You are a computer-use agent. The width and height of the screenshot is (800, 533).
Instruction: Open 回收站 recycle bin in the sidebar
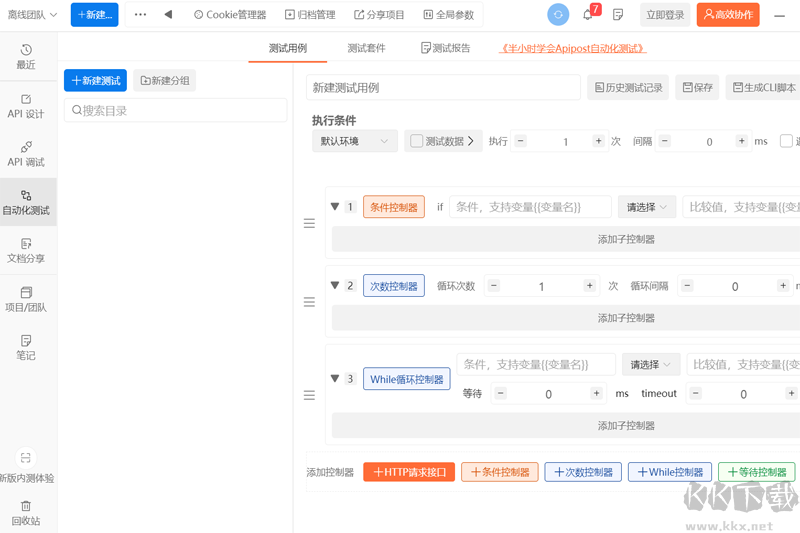coord(26,512)
